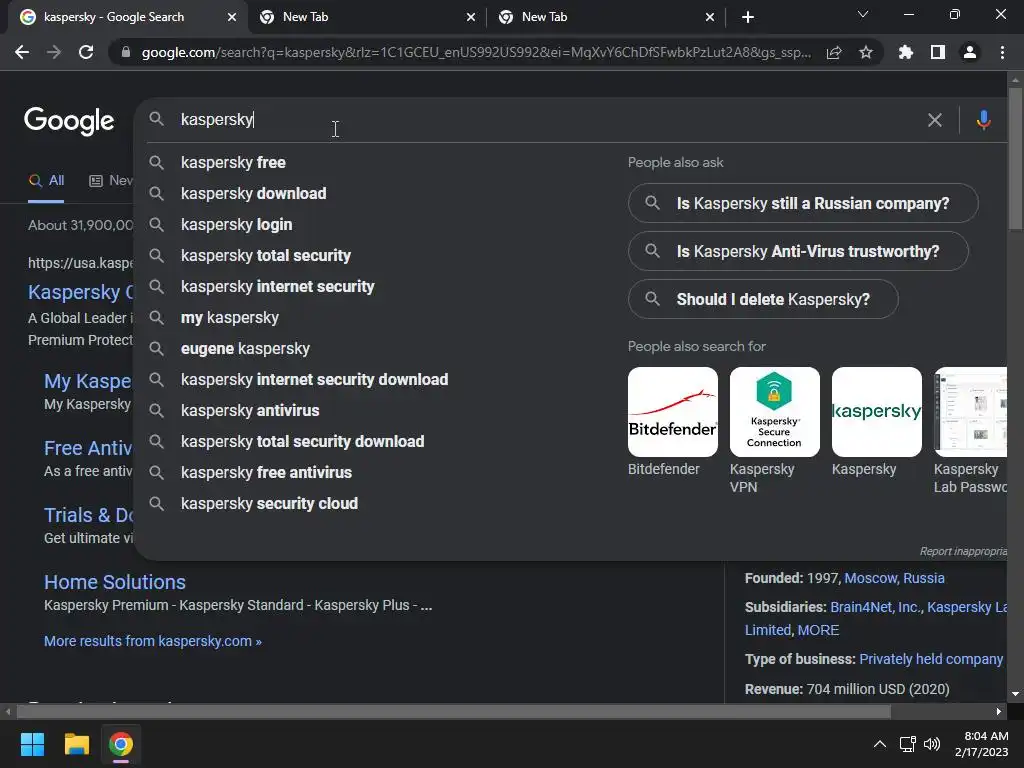
Task: Open the Kaspersky Lab Password card
Action: tap(970, 430)
